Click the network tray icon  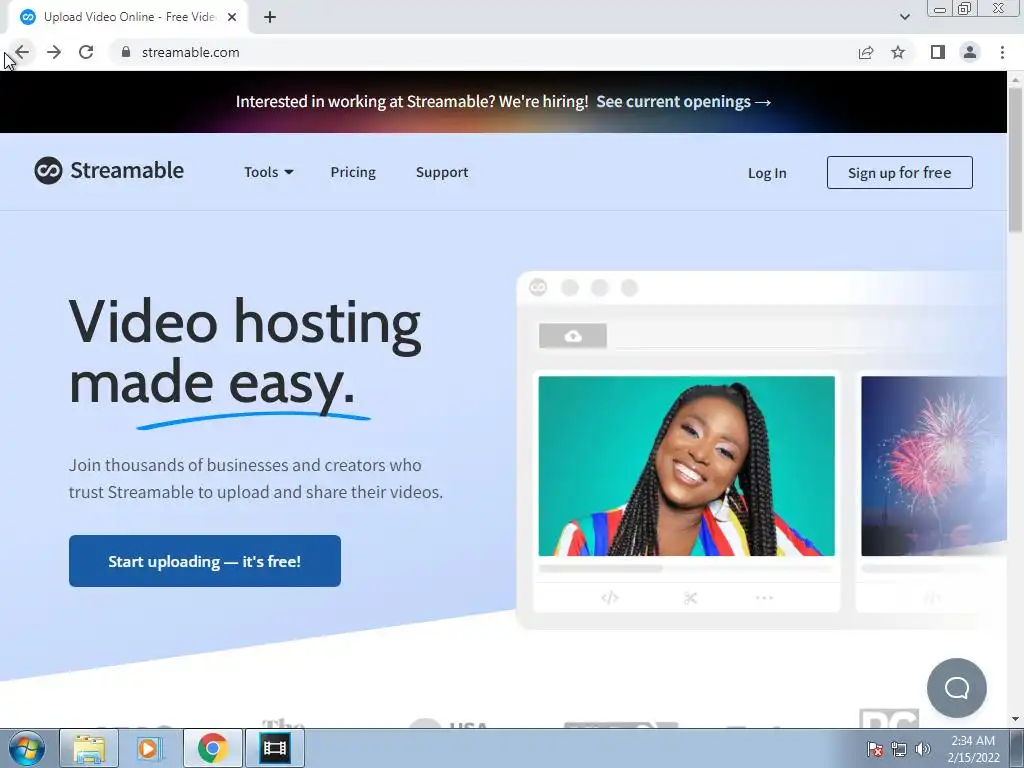point(899,749)
